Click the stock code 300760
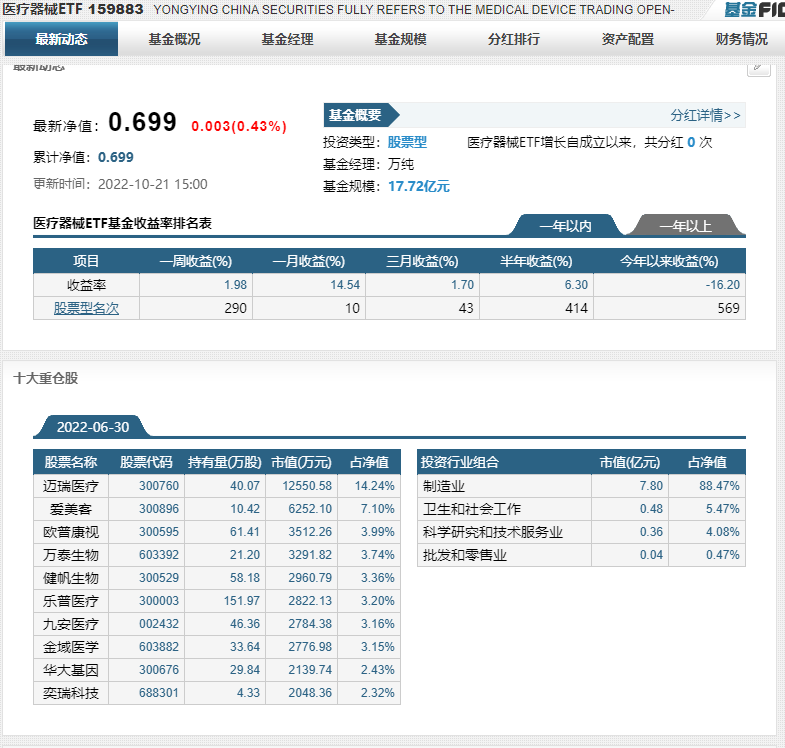 (159, 486)
